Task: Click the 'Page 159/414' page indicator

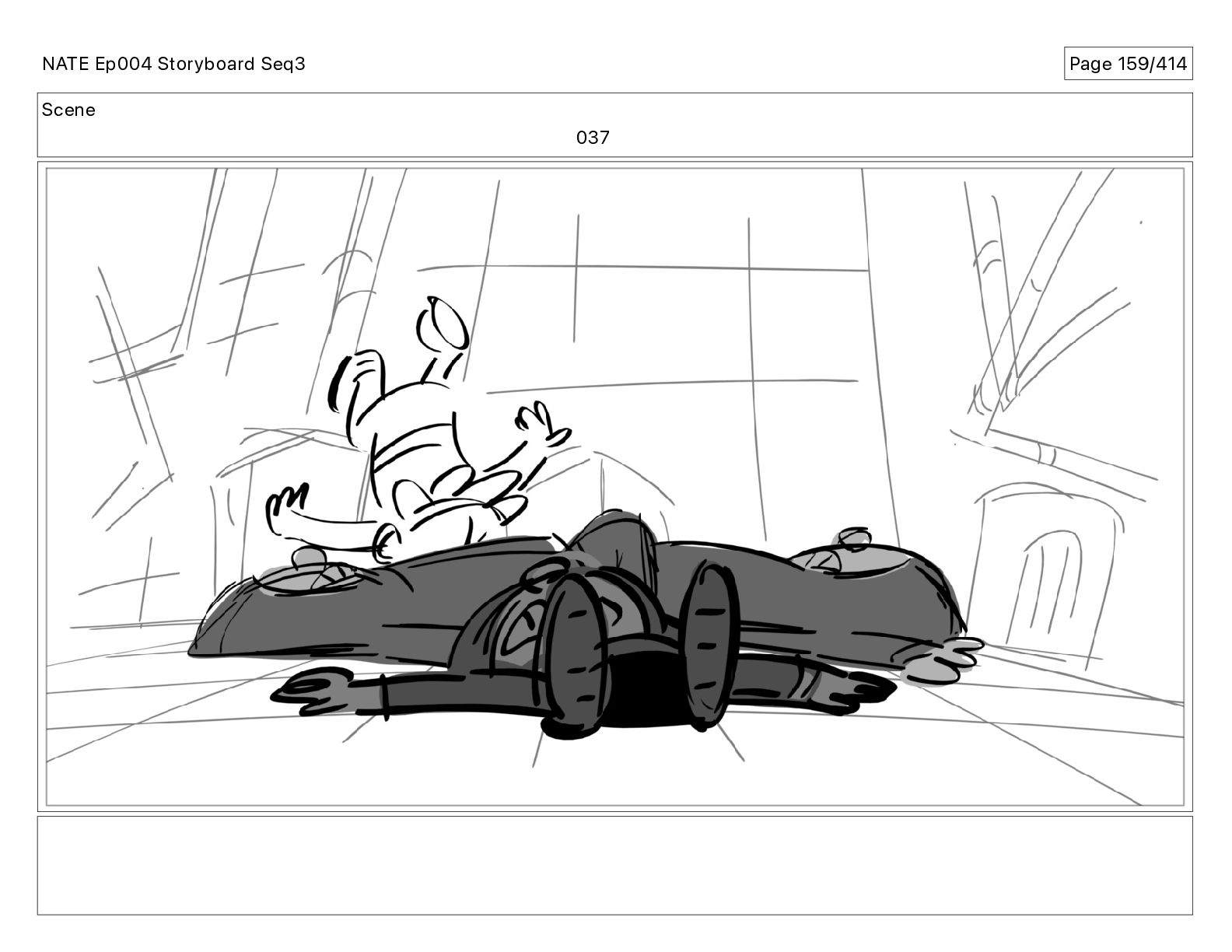Action: [x=1128, y=64]
